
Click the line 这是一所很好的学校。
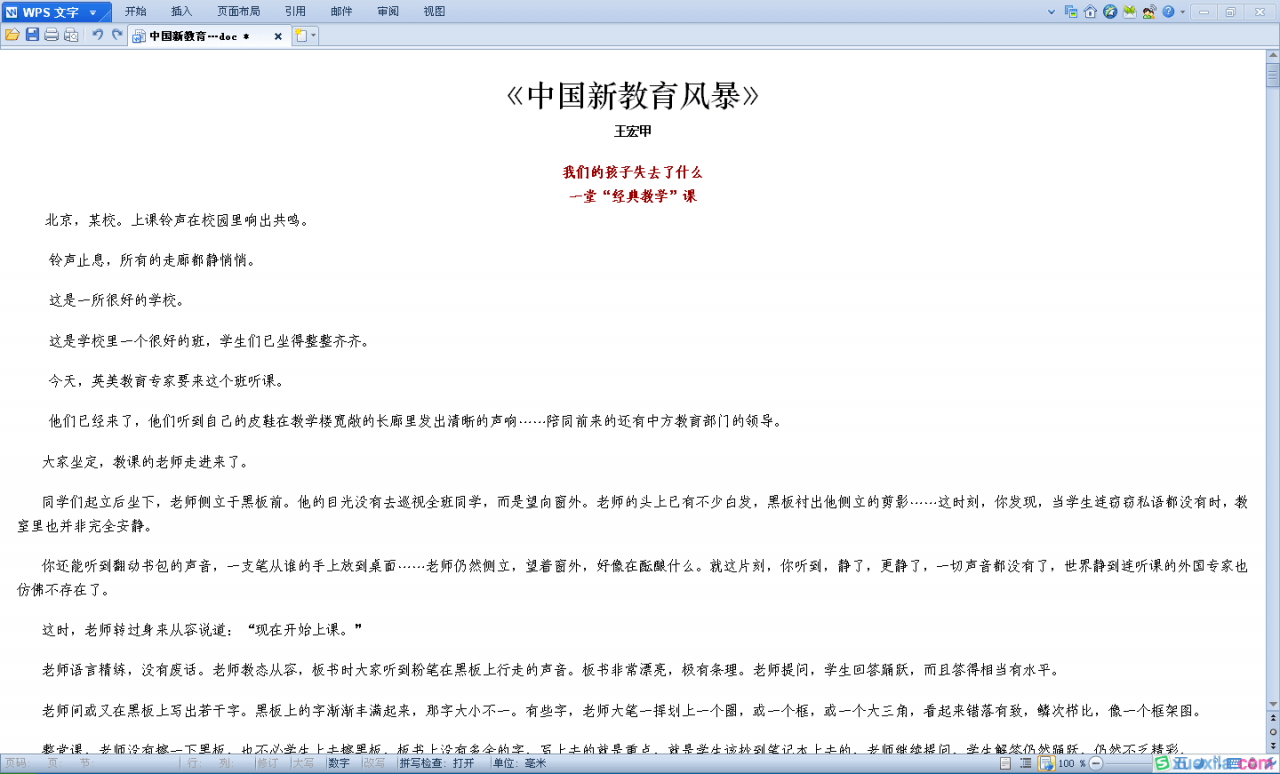117,300
